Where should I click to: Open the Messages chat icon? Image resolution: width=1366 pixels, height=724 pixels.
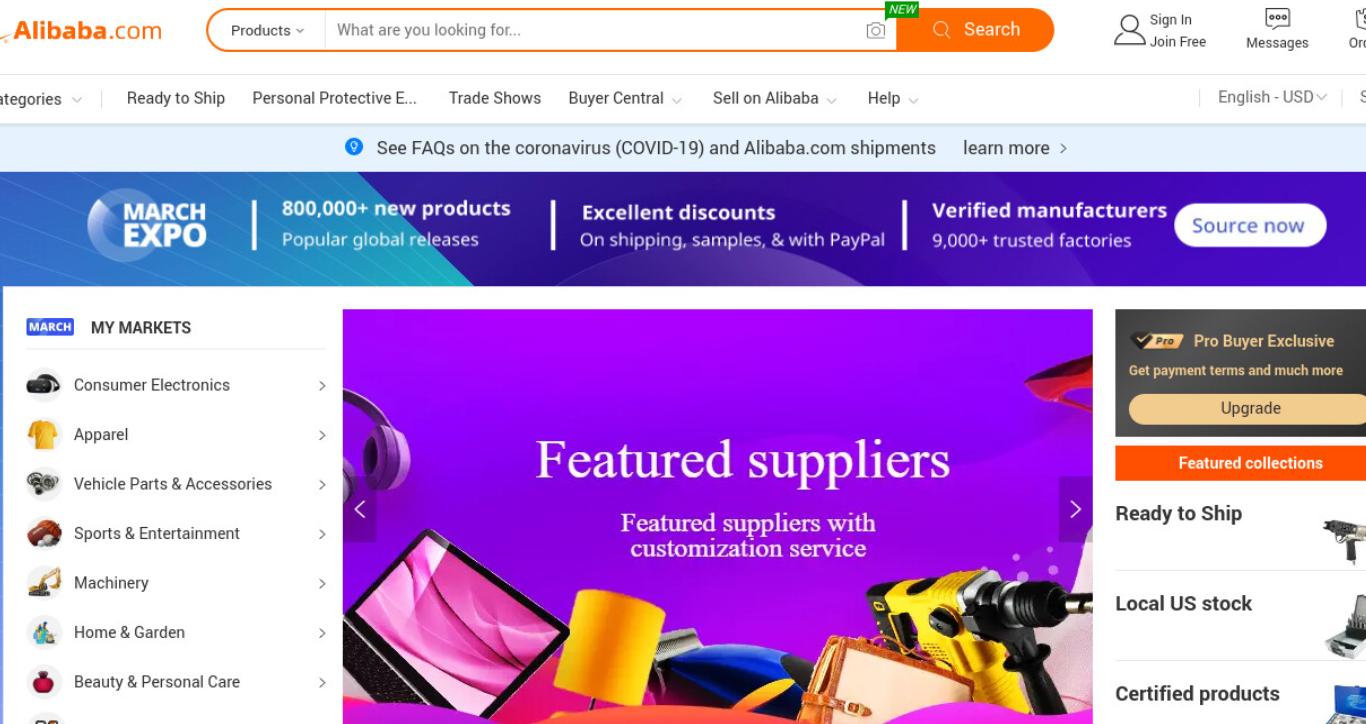tap(1277, 19)
